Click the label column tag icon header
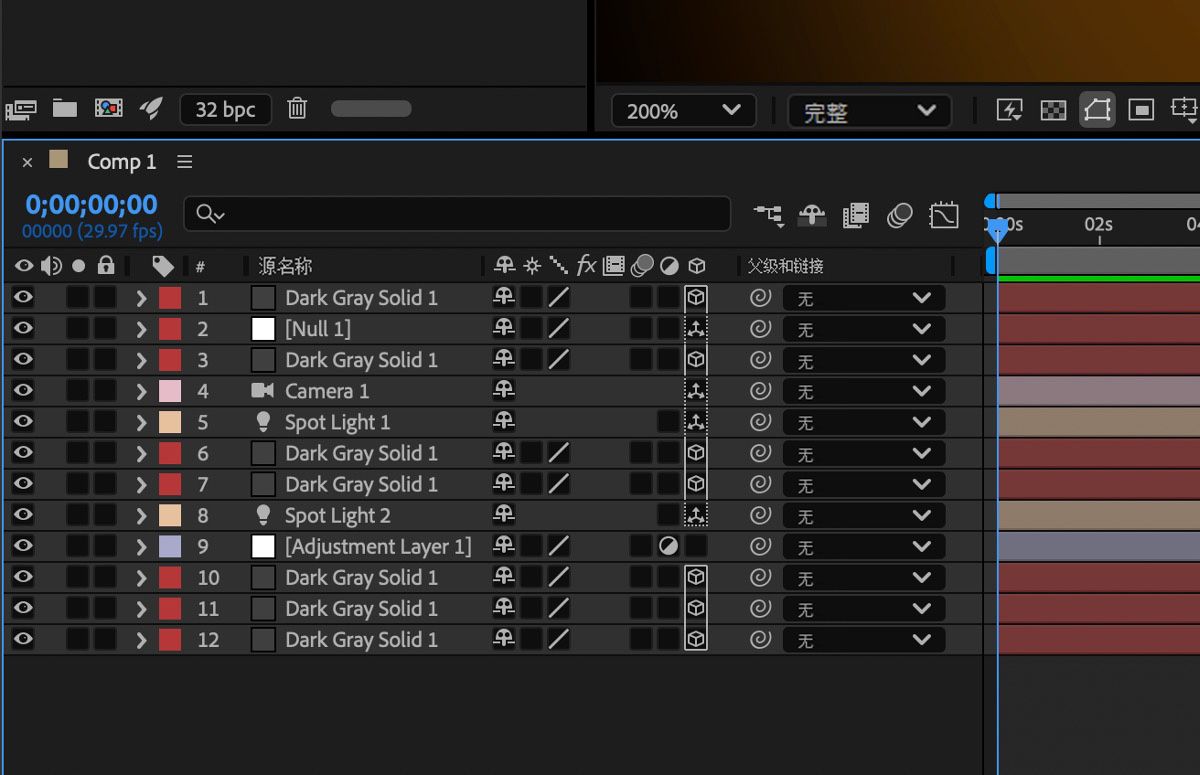The width and height of the screenshot is (1200, 775). 163,266
